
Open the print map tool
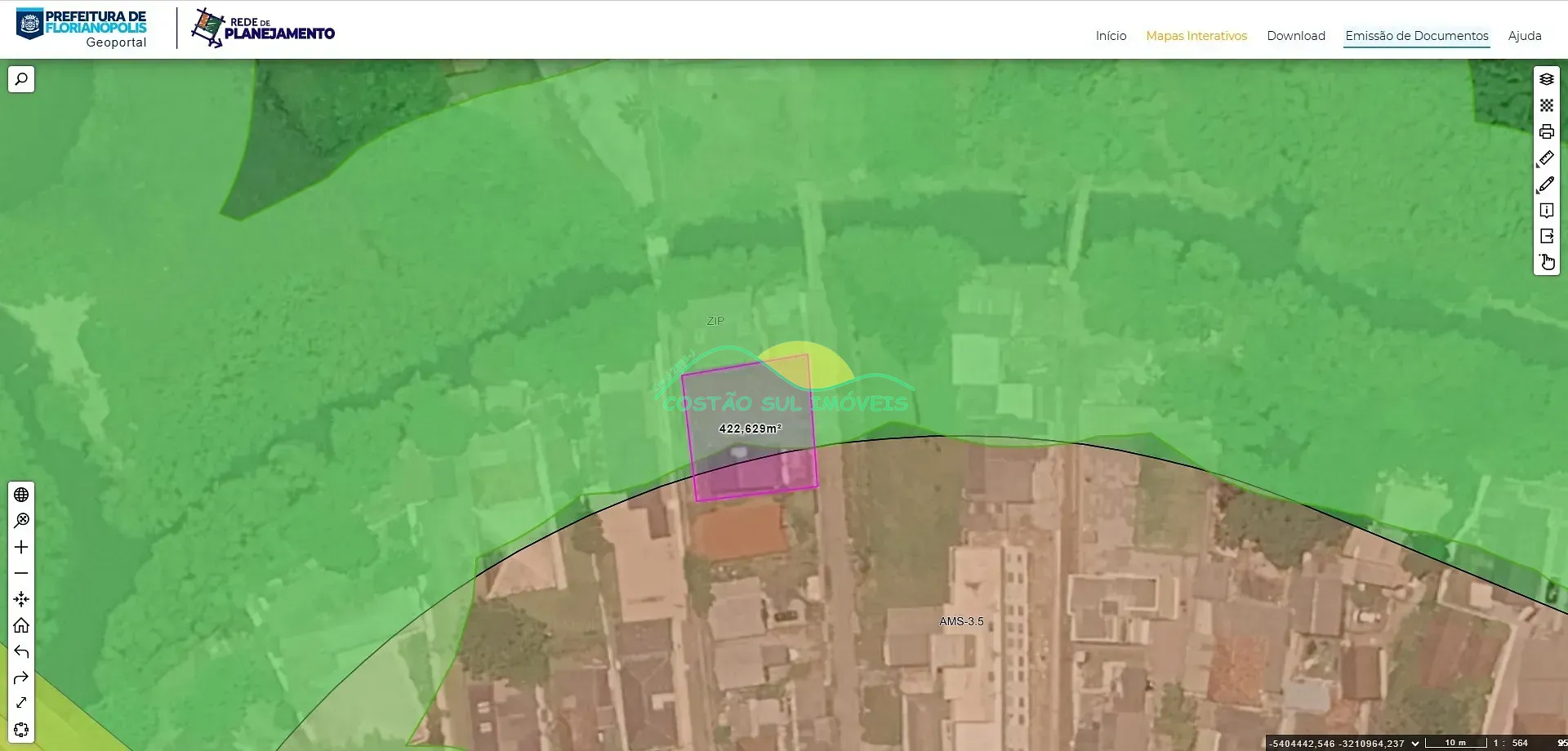(x=1547, y=131)
